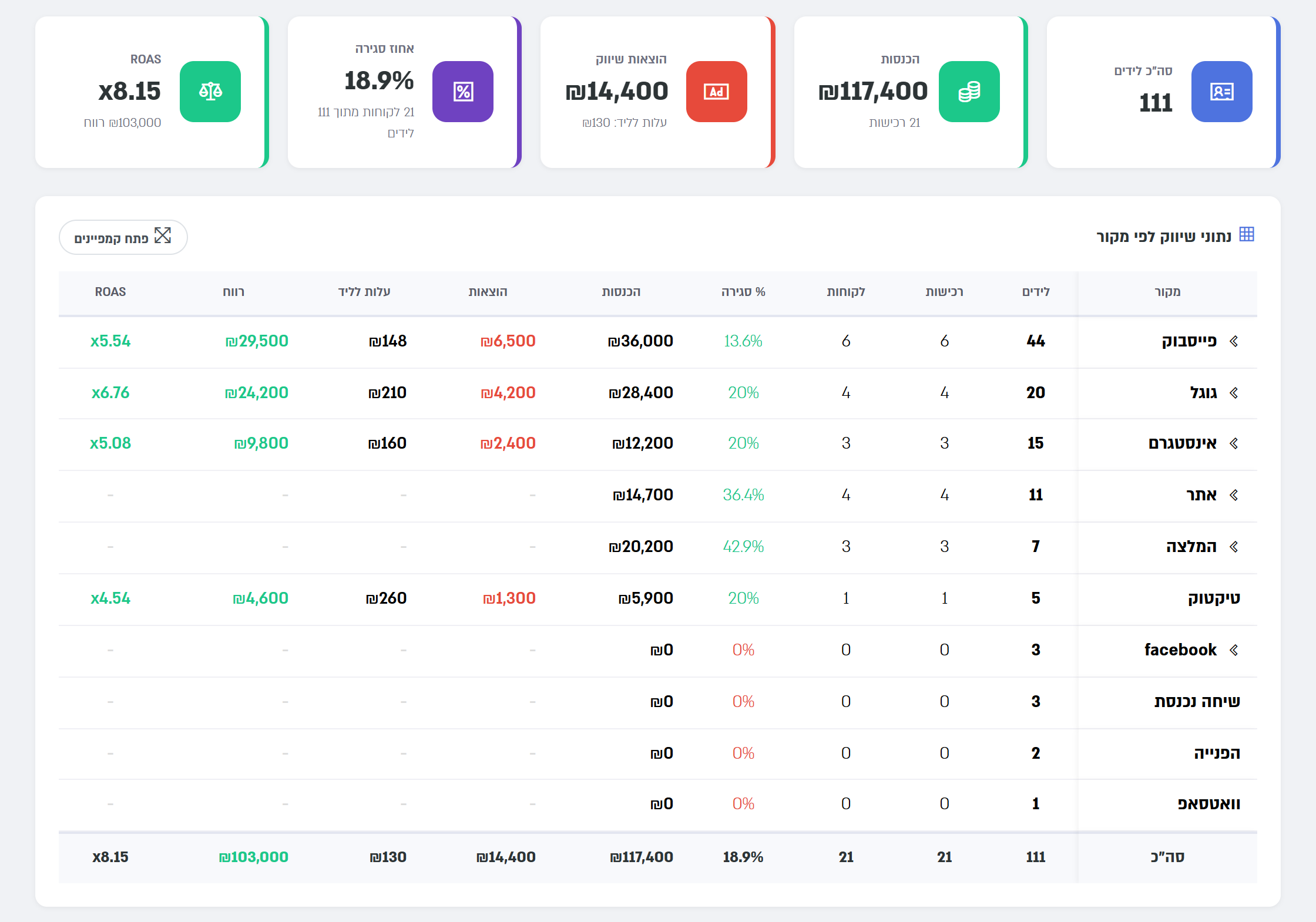Viewport: 1316px width, 922px height.
Task: Click the blue total leads contact-card icon
Action: pyautogui.click(x=1221, y=92)
